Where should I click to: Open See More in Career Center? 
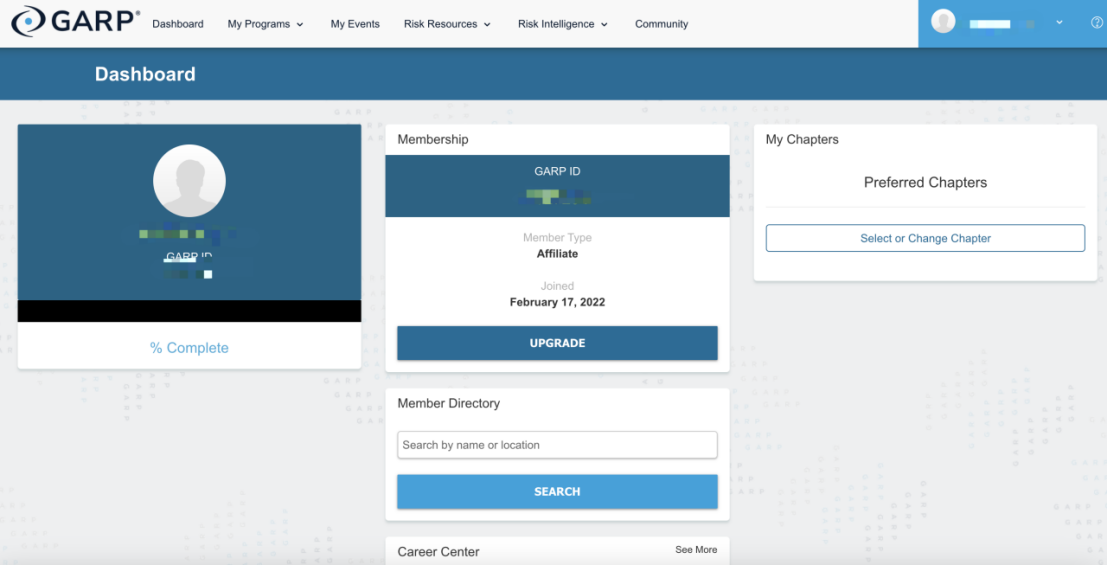(696, 549)
